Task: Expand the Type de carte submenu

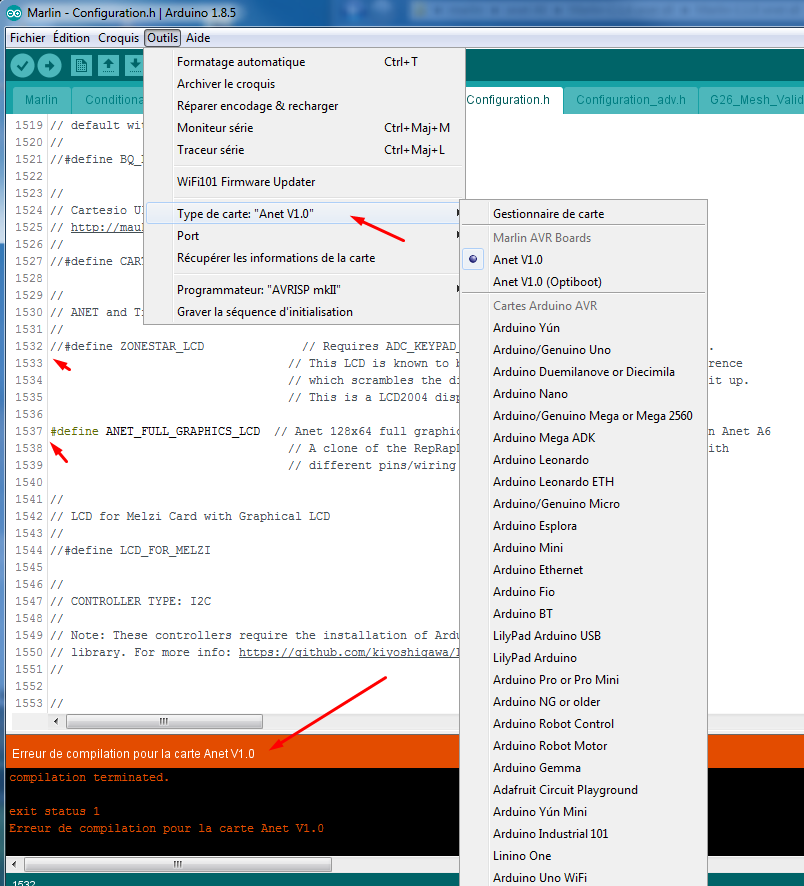Action: 305,214
